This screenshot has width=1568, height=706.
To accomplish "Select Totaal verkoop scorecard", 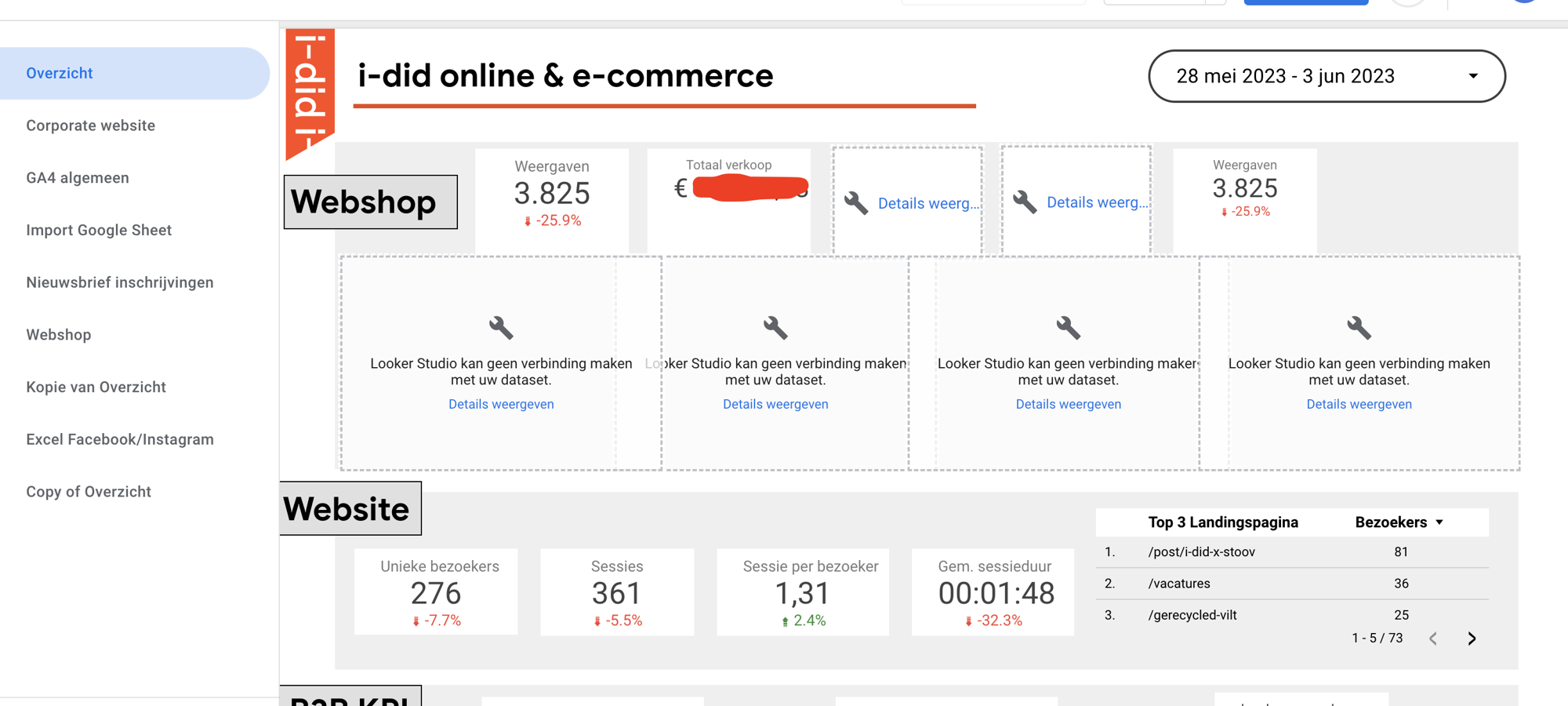I will 728,201.
